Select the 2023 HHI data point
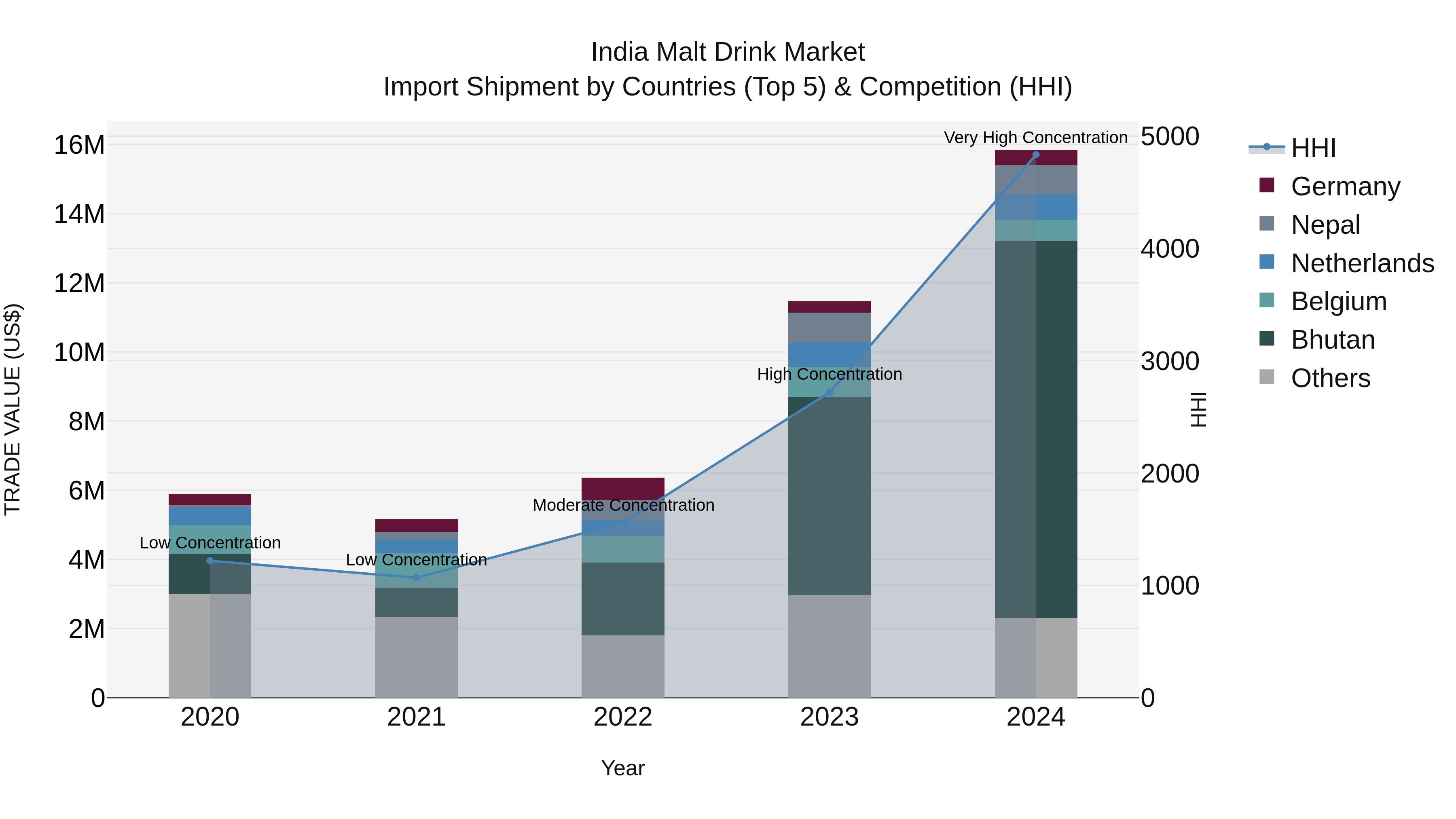 point(829,392)
